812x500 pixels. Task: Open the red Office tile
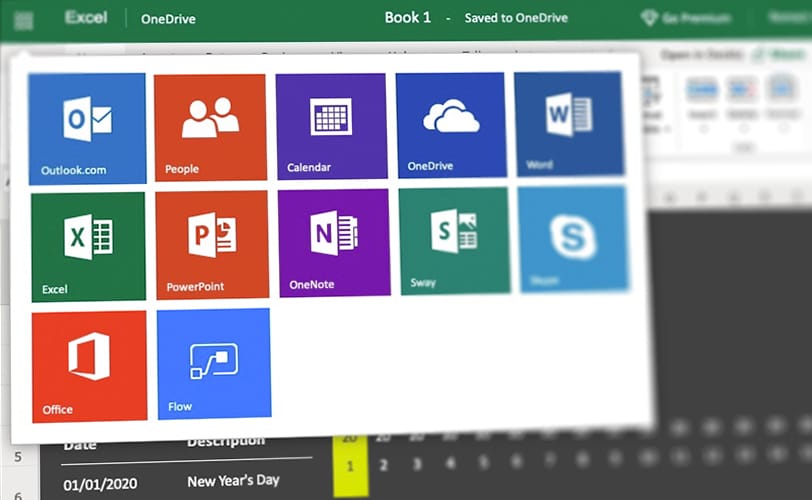coord(89,366)
